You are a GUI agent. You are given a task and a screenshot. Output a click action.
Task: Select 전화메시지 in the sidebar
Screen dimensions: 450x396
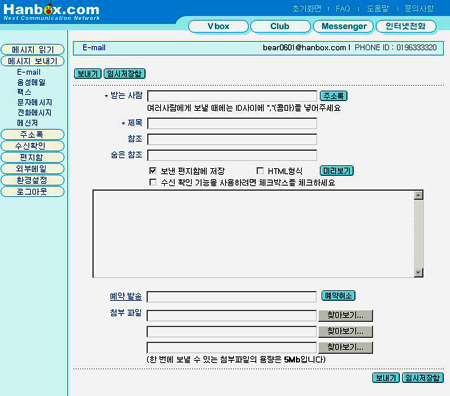[x=34, y=112]
